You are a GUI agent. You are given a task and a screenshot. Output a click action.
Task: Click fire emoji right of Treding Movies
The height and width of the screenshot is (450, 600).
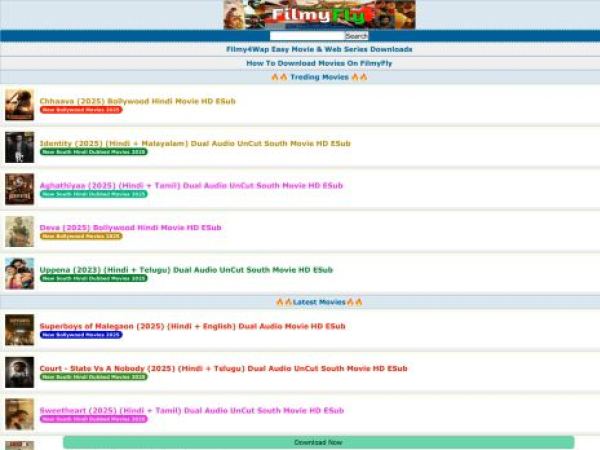359,77
